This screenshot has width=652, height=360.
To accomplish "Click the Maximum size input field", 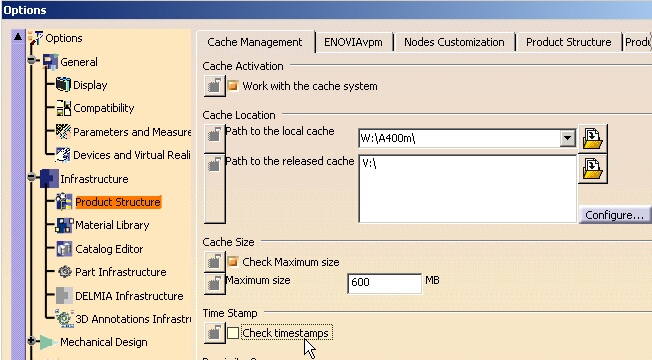I will (385, 283).
